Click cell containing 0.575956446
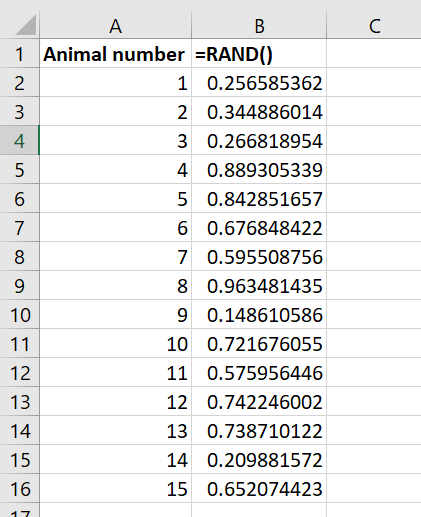Image resolution: width=421 pixels, height=517 pixels. [259, 372]
